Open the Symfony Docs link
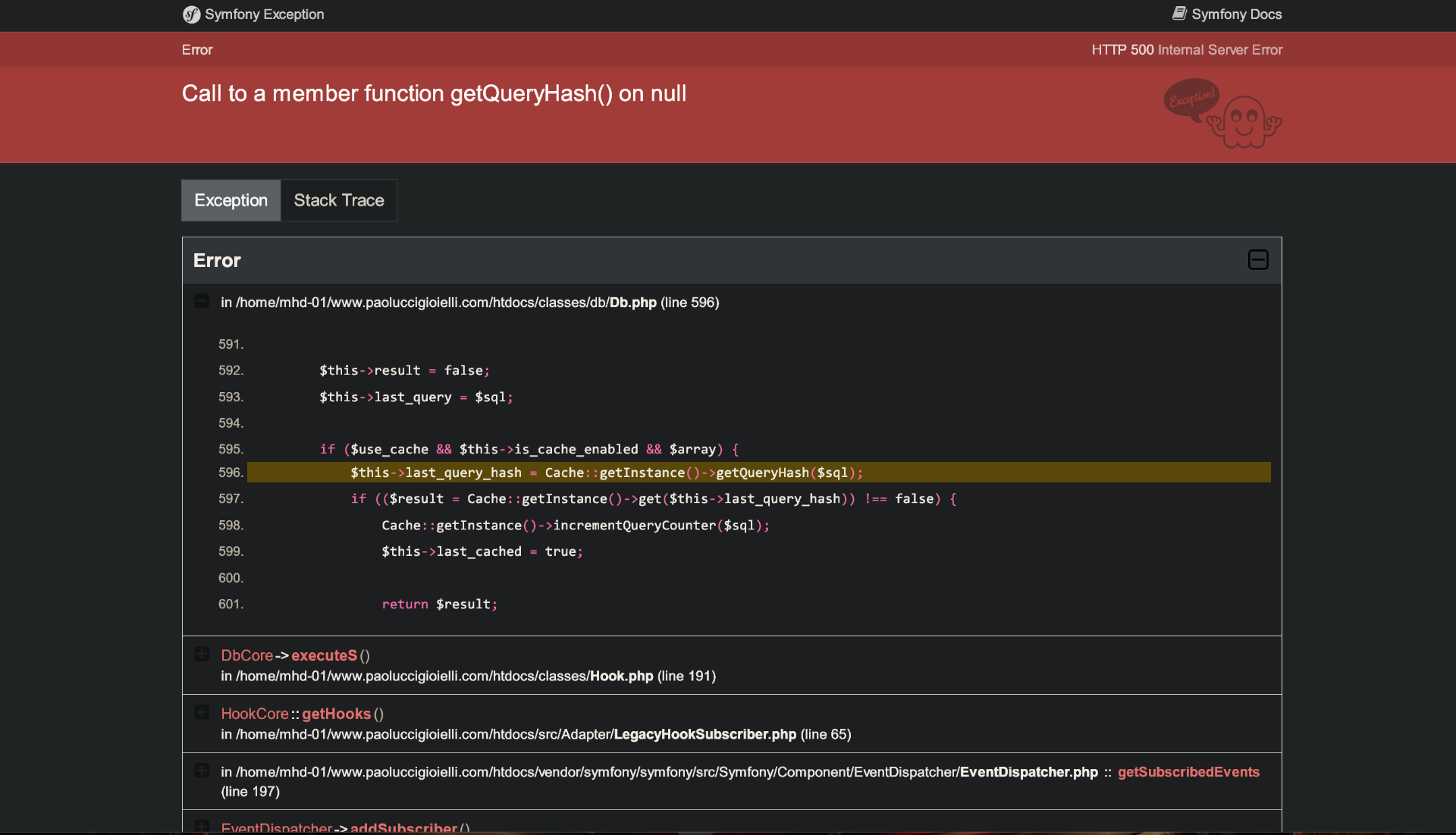Image resolution: width=1456 pixels, height=835 pixels. click(1227, 14)
